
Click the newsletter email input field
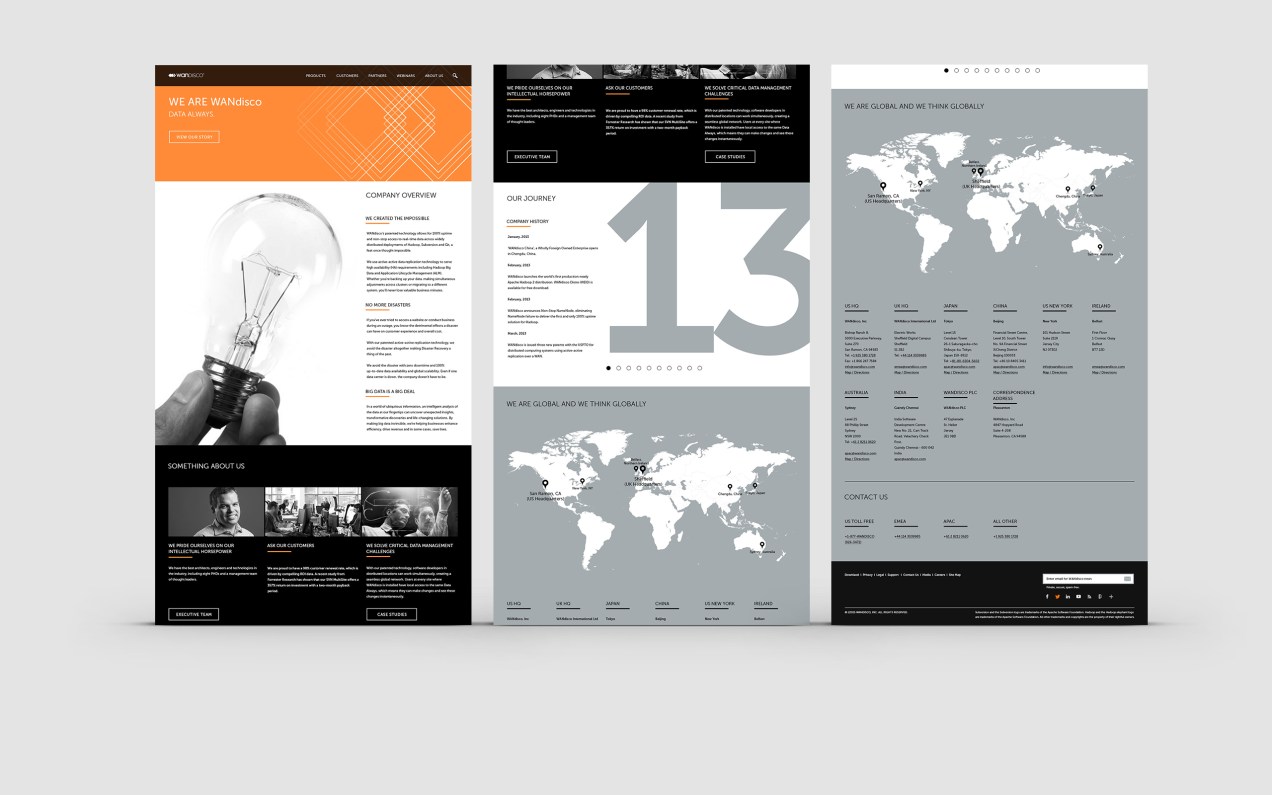coord(1082,578)
